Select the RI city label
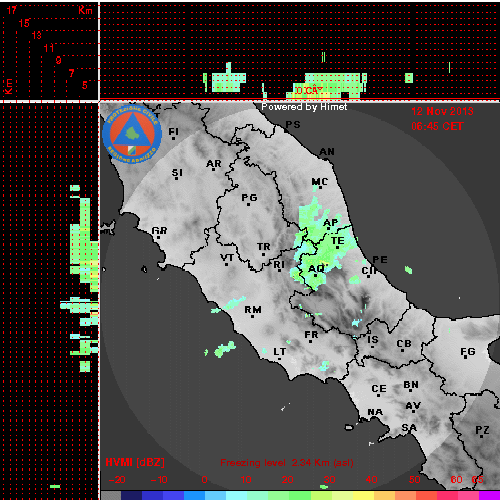This screenshot has width=500, height=500. pyautogui.click(x=279, y=264)
